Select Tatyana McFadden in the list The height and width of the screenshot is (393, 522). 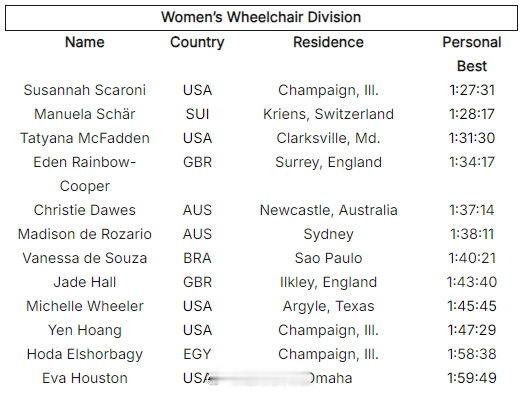pos(85,138)
